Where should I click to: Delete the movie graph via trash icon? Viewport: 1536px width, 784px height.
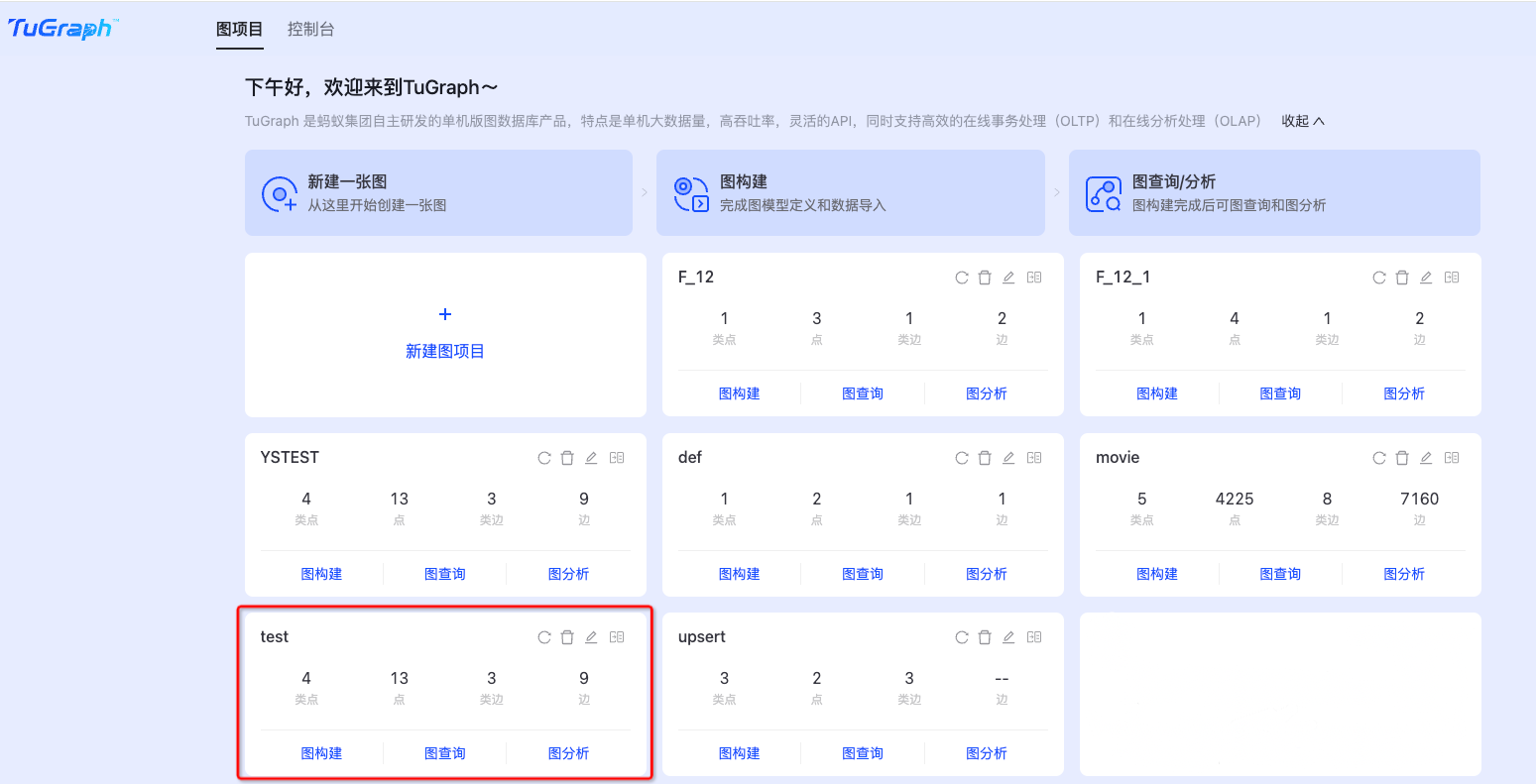click(x=1402, y=458)
